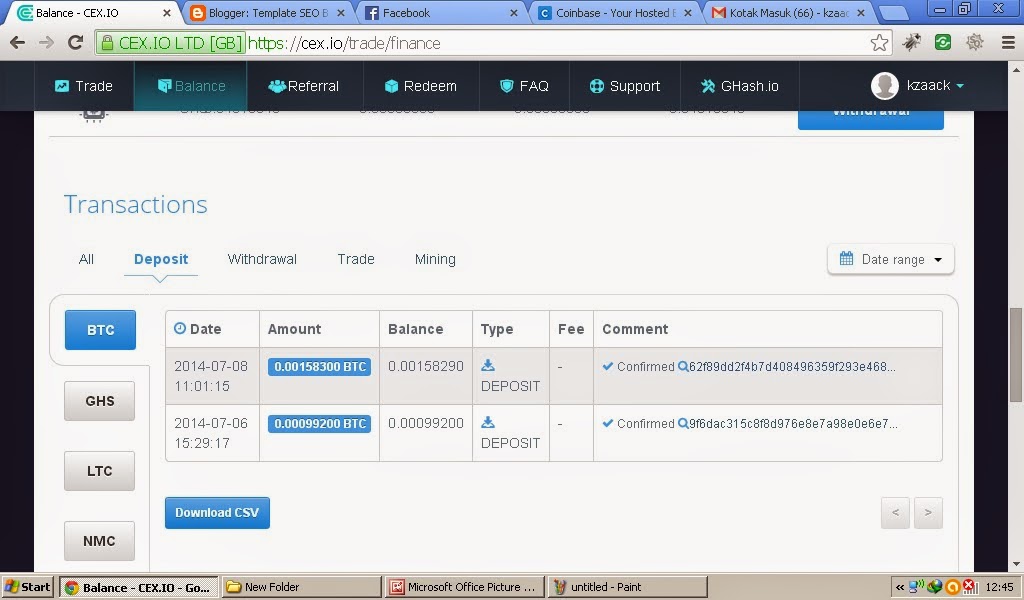Click the 0.00099200 balance value
This screenshot has height=600, width=1024.
tap(426, 423)
